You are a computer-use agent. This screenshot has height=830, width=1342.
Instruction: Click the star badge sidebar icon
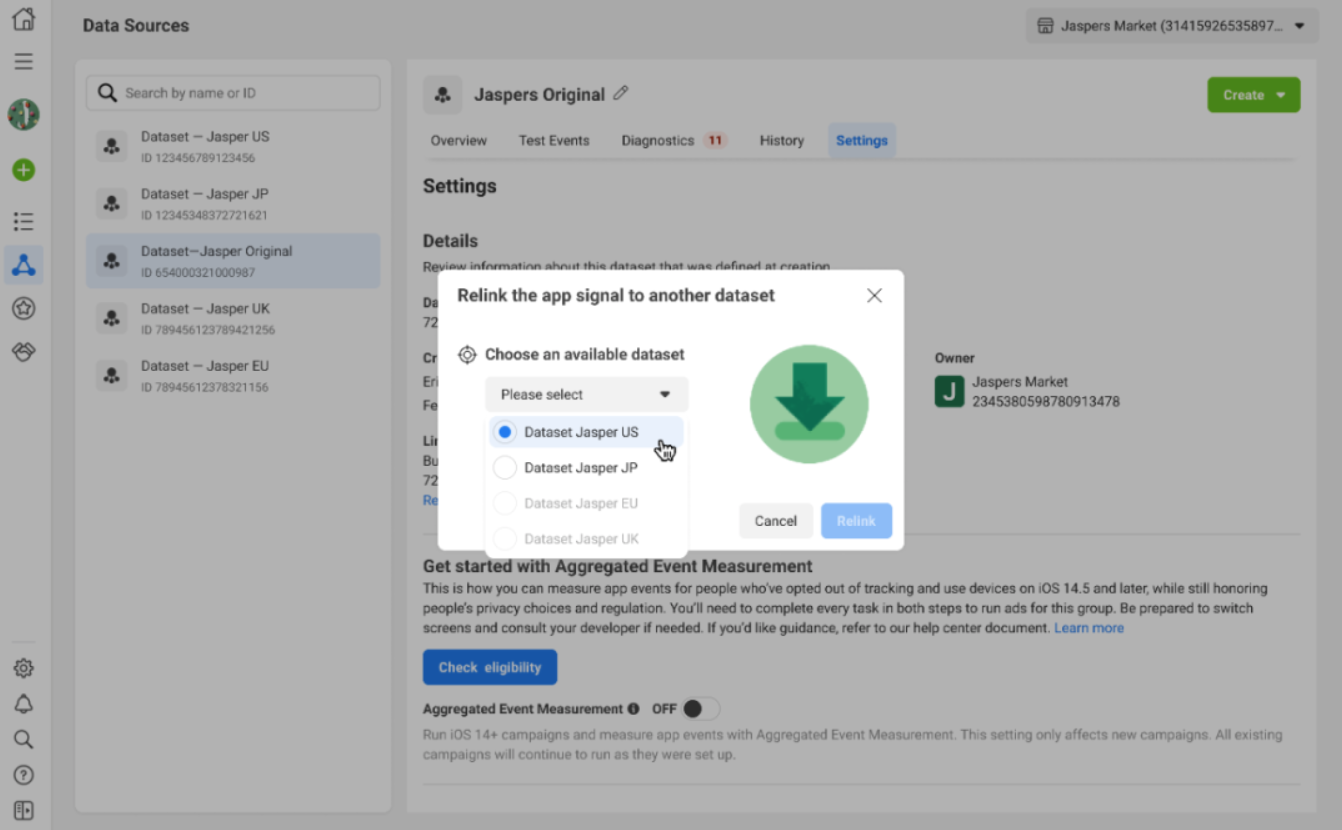(24, 309)
